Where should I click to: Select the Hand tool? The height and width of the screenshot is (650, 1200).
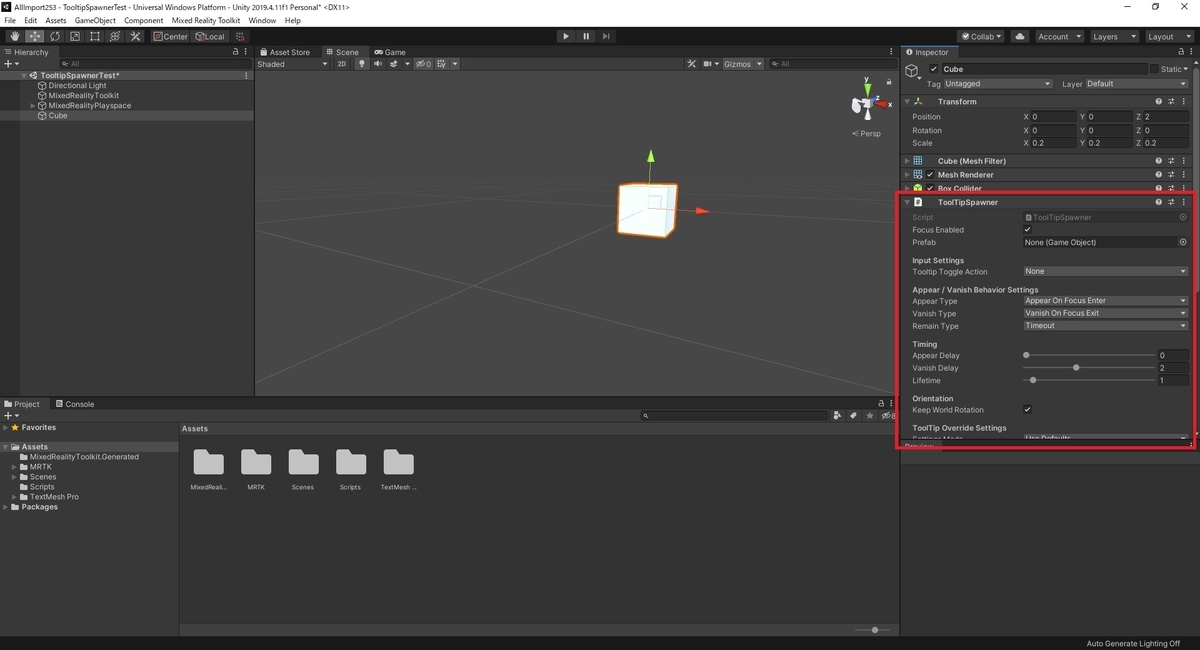[x=15, y=36]
